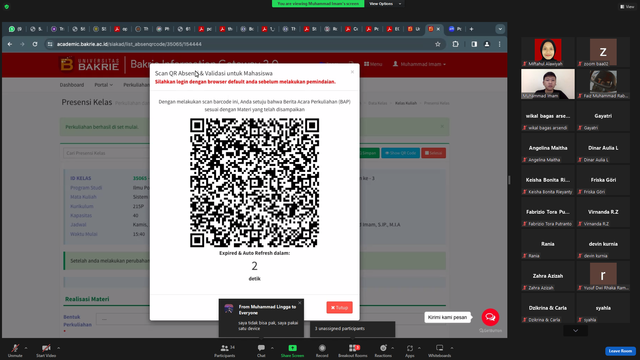Click the Kirimi kami pesan bubble
This screenshot has height=360, width=640.
point(447,317)
